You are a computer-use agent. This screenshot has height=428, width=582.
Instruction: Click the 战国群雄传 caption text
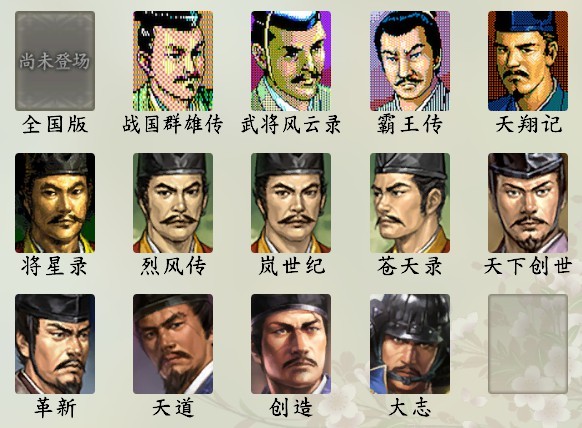tap(173, 124)
